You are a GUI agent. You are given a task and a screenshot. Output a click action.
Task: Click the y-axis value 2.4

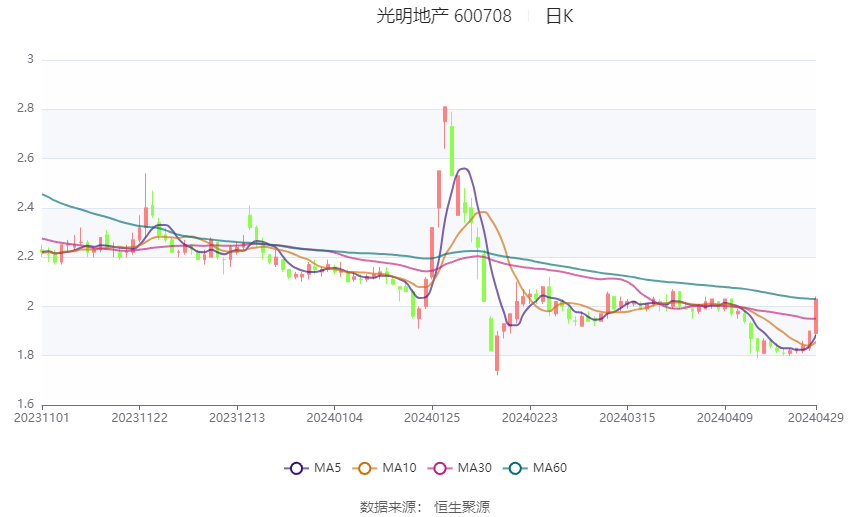coord(25,207)
